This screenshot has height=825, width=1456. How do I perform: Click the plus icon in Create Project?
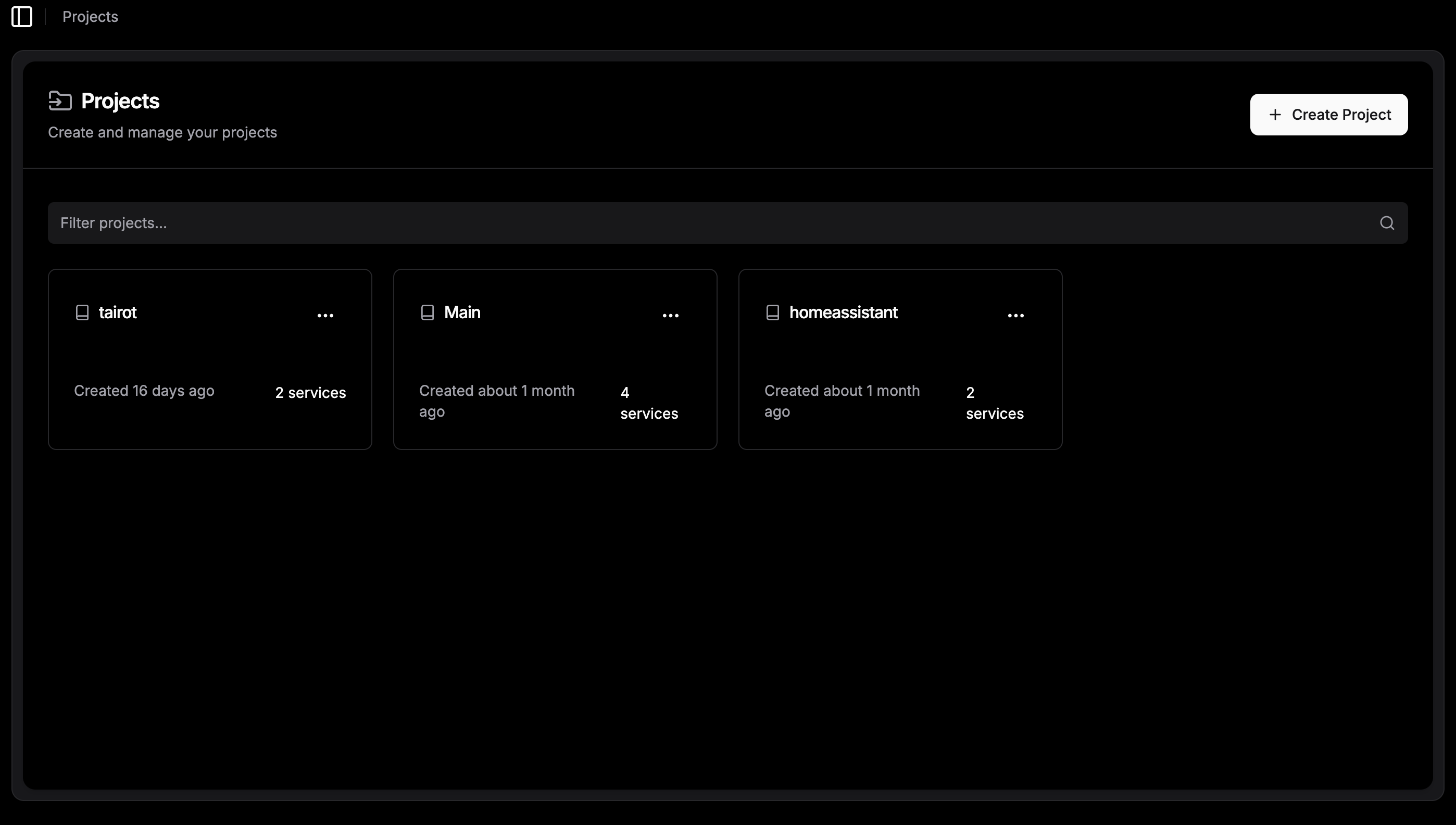pos(1275,115)
